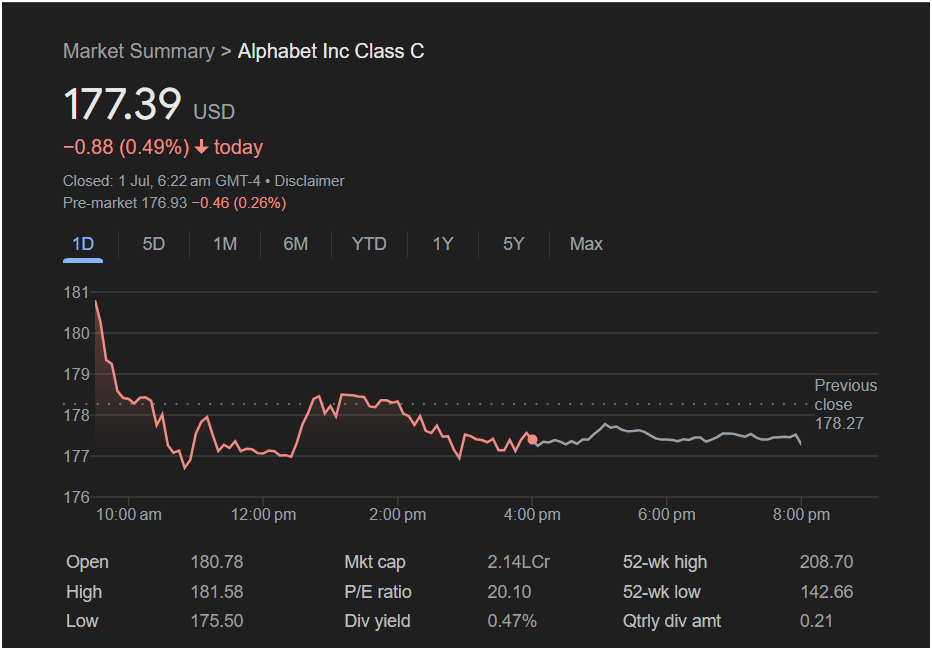Open the 5Y chart tab
Screen dimensions: 932x650
pyautogui.click(x=514, y=244)
